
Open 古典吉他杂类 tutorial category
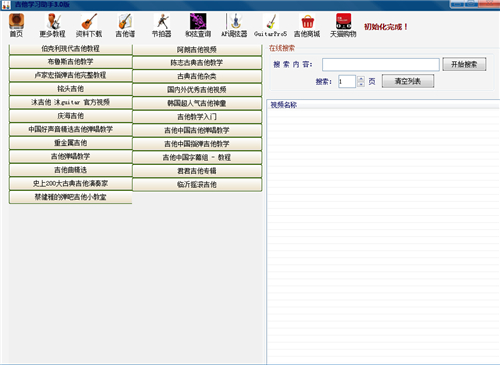[197, 76]
